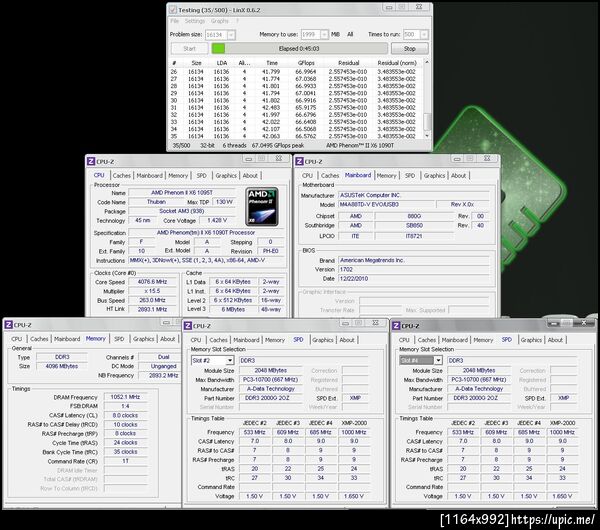
Task: Open the ? help menu in LinX
Action: [237, 21]
